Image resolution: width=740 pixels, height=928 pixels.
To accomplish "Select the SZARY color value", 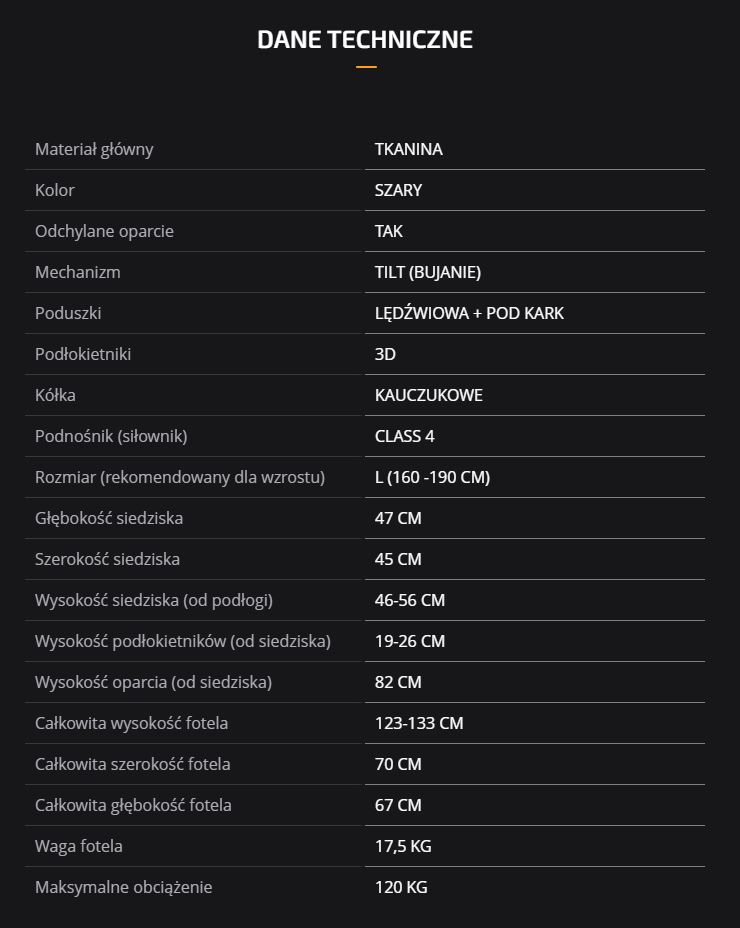I will pos(398,190).
